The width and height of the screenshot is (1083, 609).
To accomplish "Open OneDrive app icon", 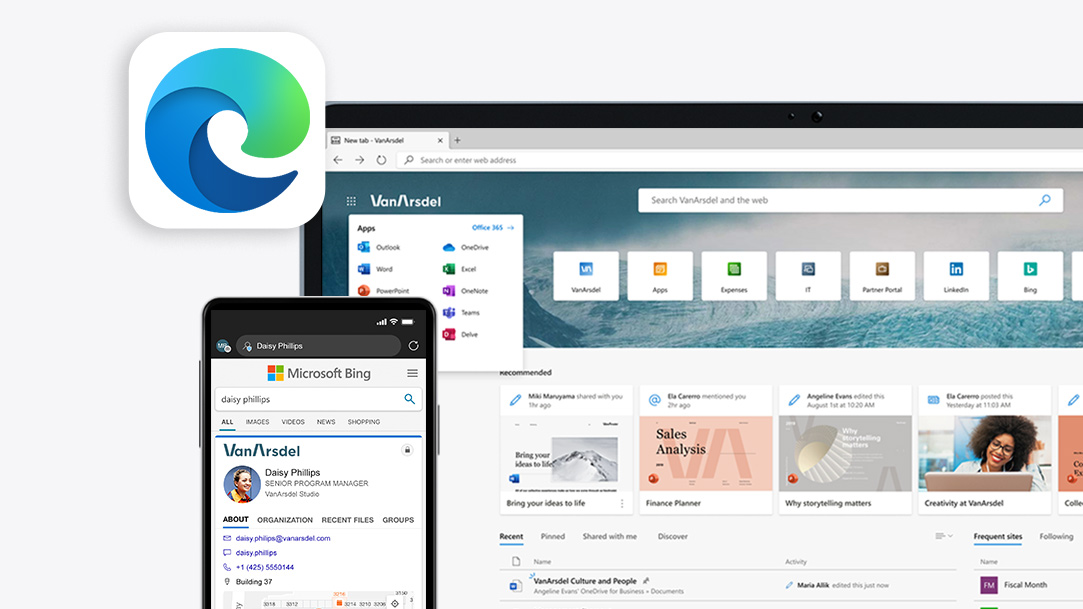I will pyautogui.click(x=447, y=247).
